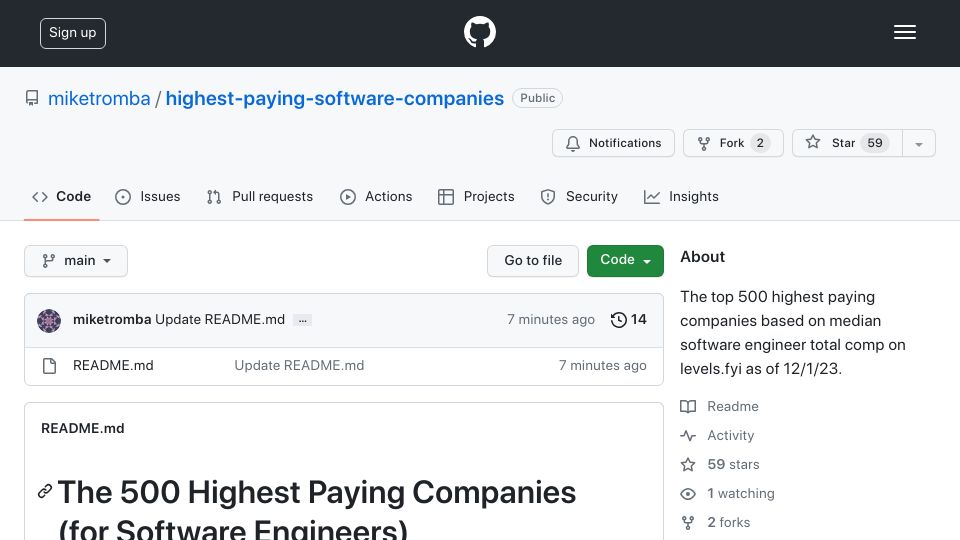Switch to the Pull requests tab

260,197
